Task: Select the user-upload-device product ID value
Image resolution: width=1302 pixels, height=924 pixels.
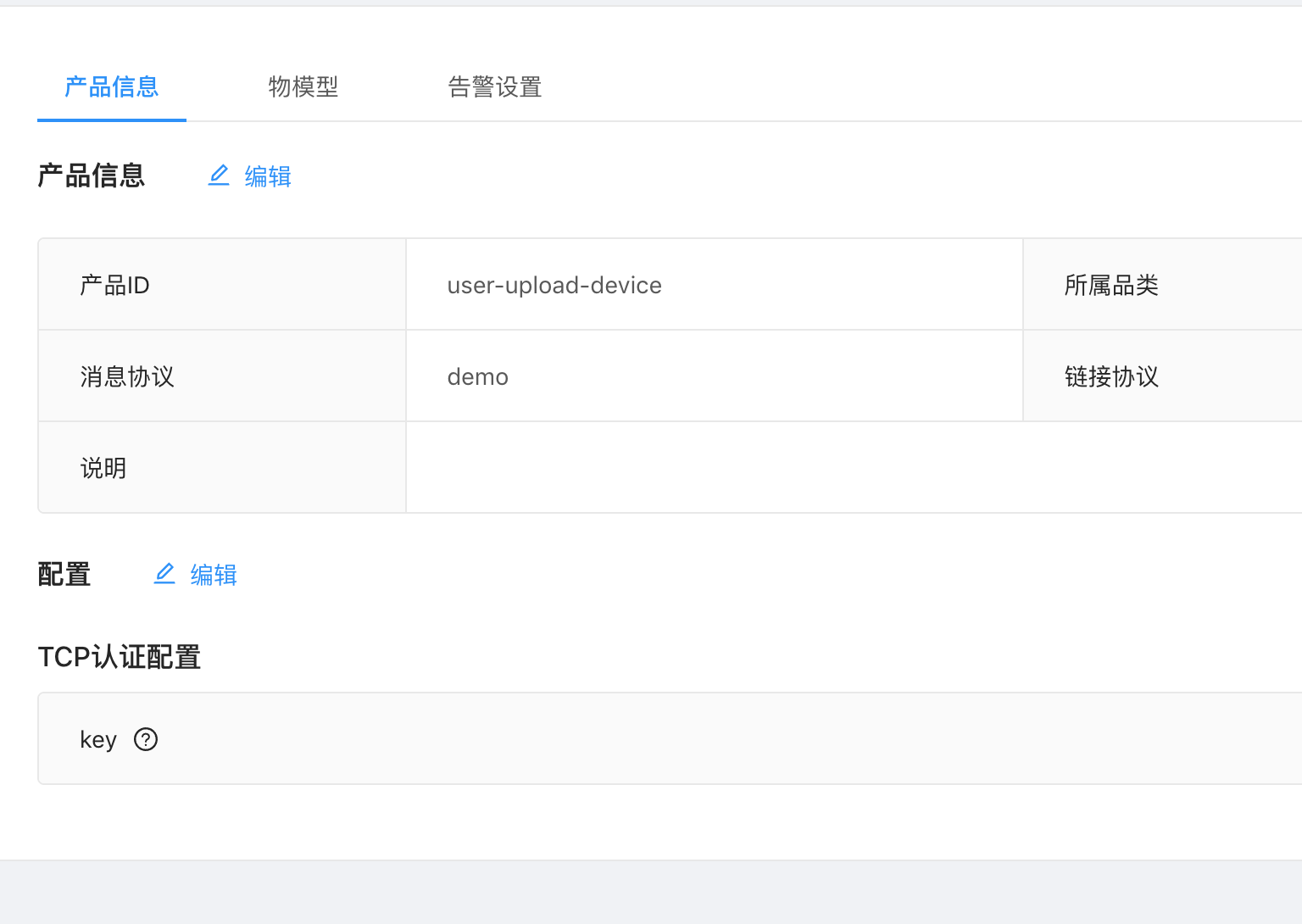Action: 554,285
